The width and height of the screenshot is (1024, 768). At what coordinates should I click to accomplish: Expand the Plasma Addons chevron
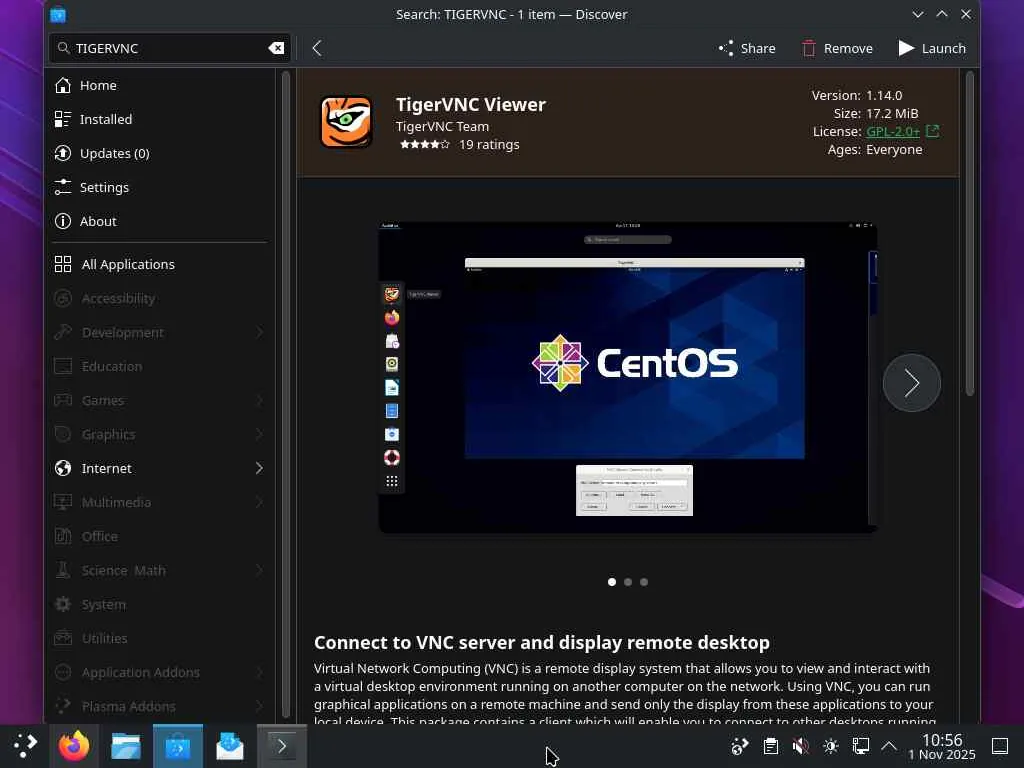point(259,706)
